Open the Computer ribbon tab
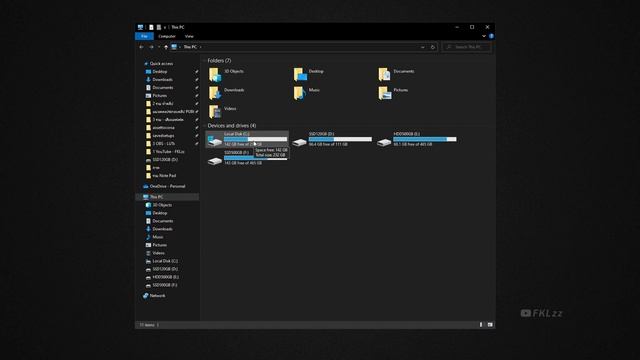 click(167, 36)
